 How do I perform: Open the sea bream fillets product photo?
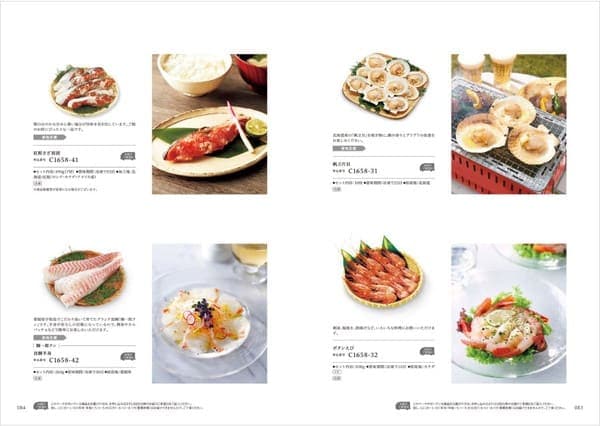[85, 279]
